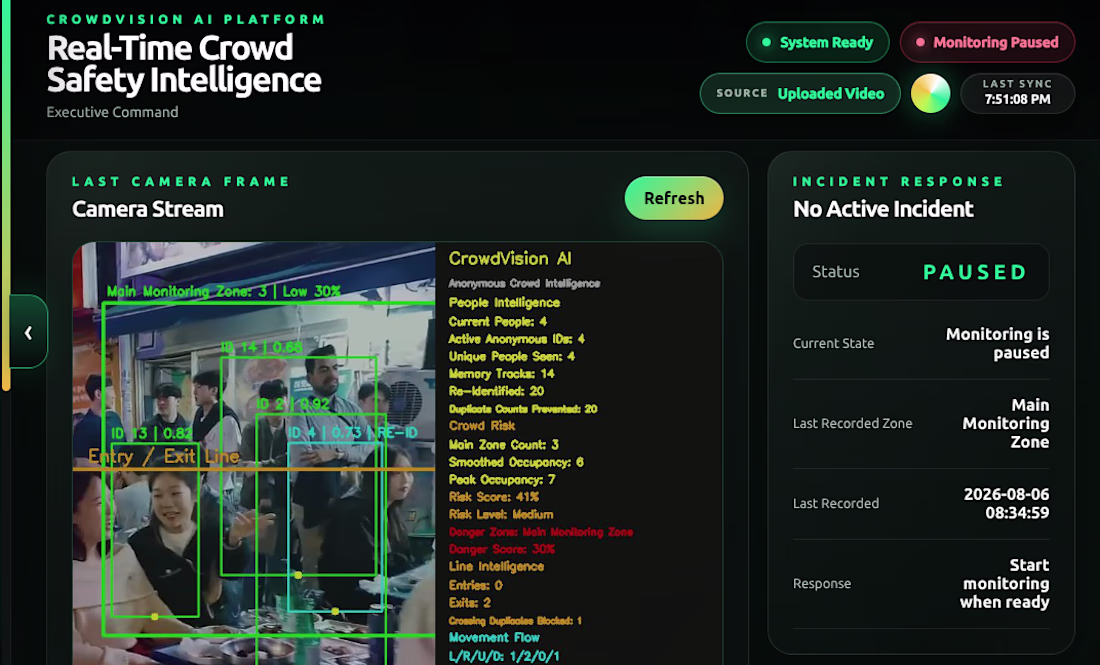1100x665 pixels.
Task: Click the "2026-08-06 08:34:59" timestamp value
Action: coord(1007,503)
